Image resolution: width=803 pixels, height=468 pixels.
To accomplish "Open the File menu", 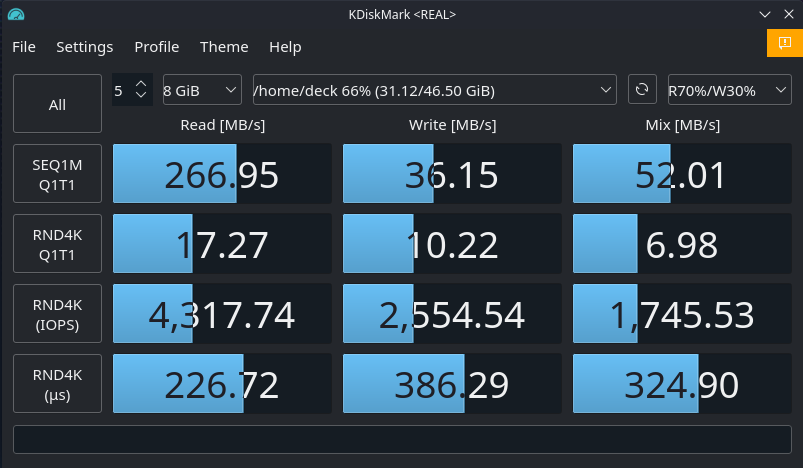I will (x=24, y=47).
